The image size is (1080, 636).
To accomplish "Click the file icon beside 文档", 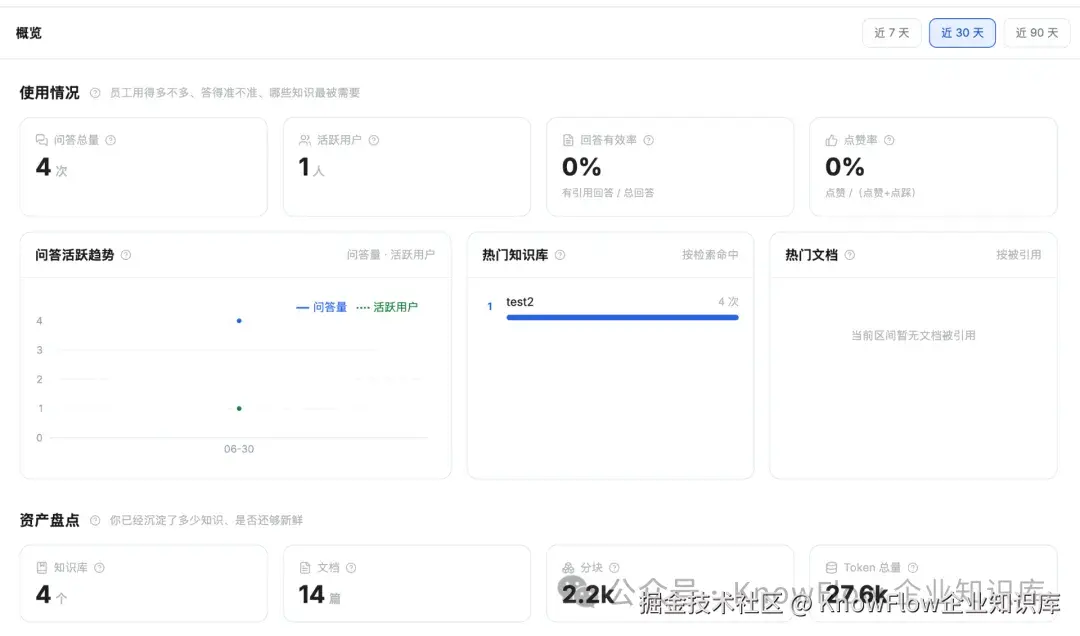I will (304, 568).
